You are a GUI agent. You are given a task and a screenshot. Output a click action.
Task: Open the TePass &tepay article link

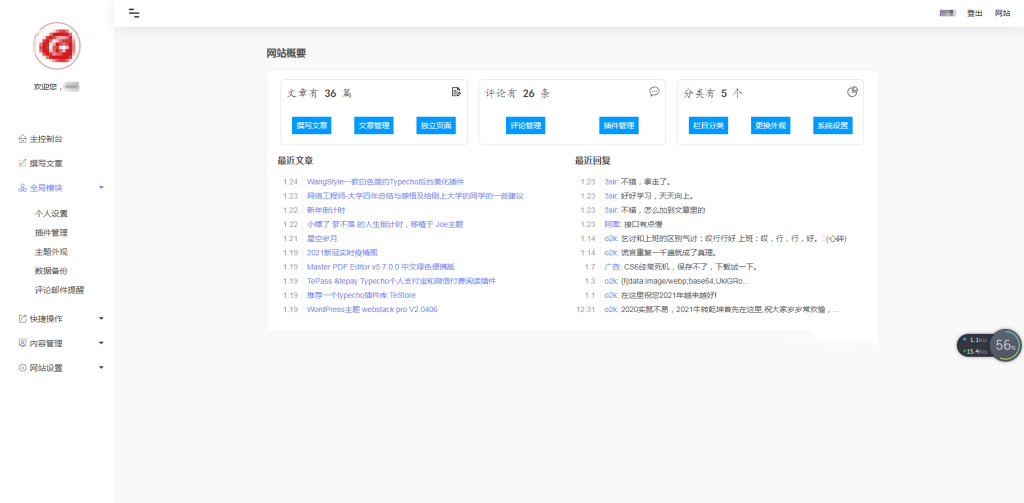point(401,281)
